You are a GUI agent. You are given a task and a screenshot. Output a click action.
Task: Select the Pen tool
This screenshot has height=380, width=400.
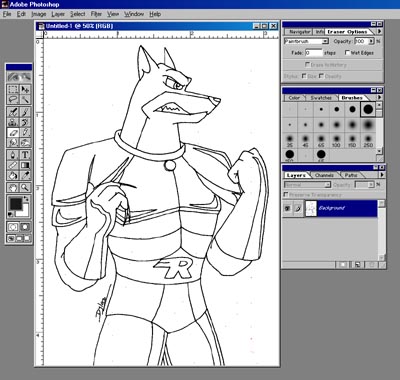(13, 155)
